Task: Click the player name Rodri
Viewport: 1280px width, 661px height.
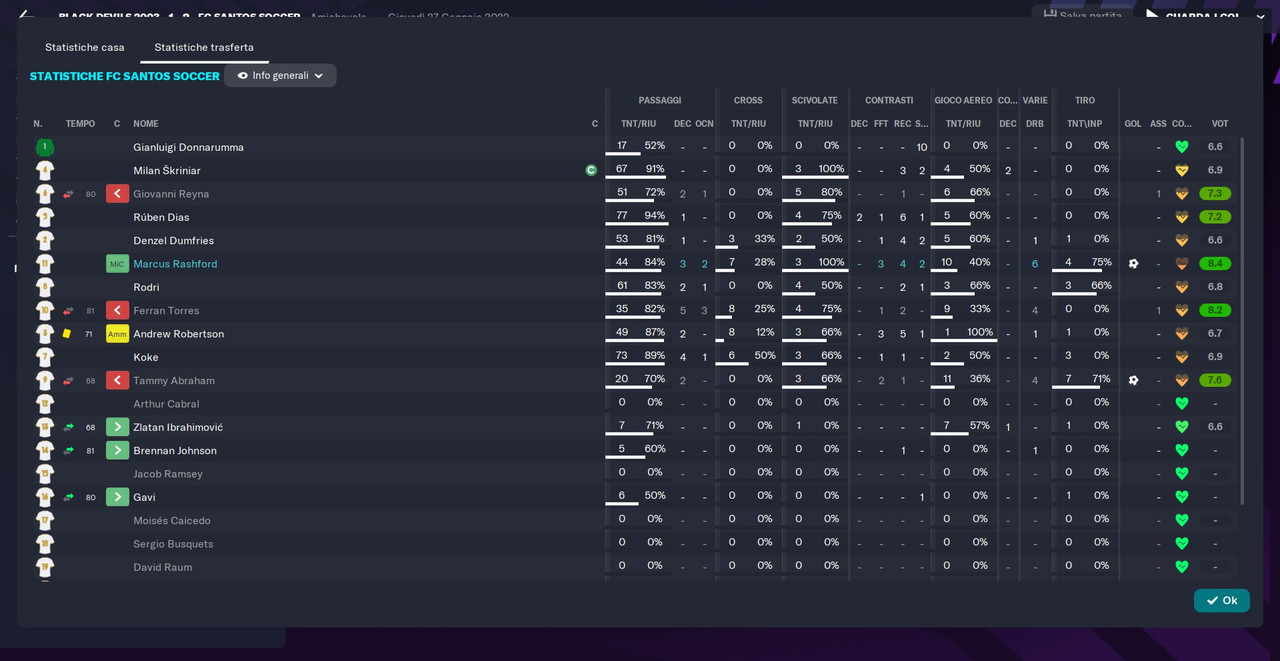Action: click(x=147, y=287)
